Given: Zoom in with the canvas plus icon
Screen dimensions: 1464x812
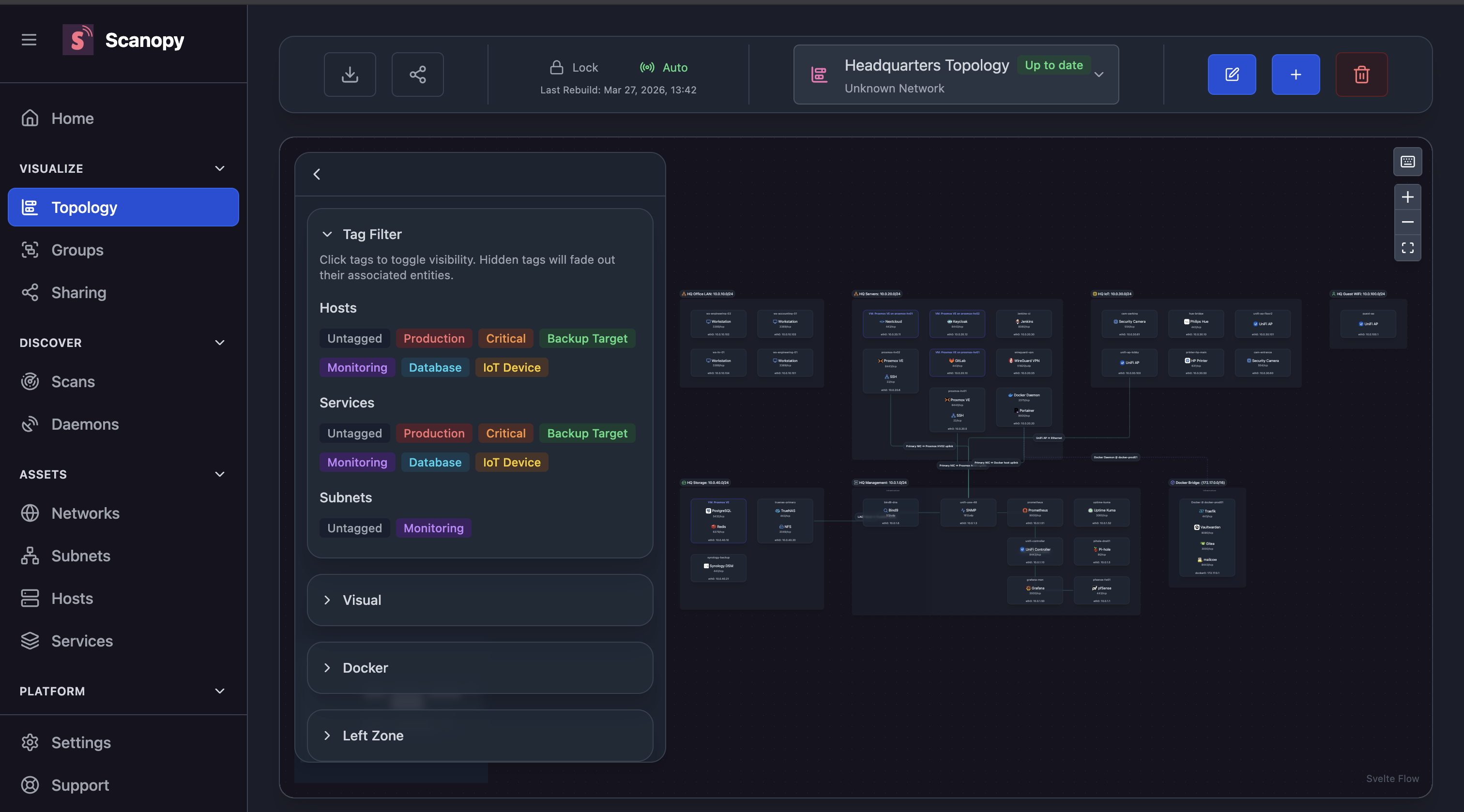Looking at the screenshot, I should coord(1407,197).
